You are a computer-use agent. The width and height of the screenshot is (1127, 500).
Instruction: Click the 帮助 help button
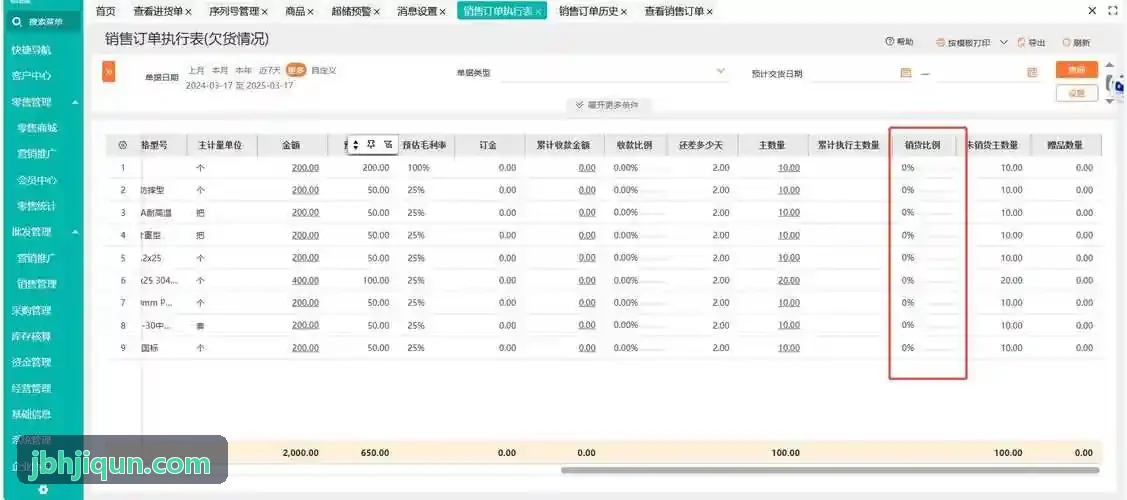pyautogui.click(x=899, y=42)
